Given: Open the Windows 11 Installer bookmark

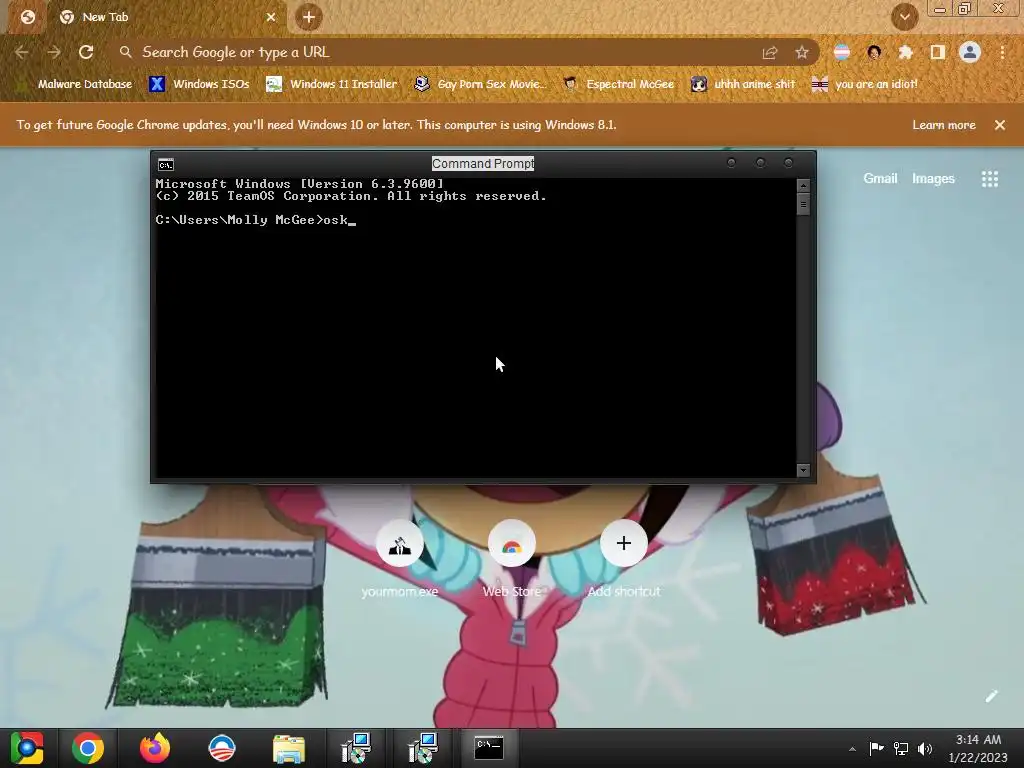Looking at the screenshot, I should [332, 84].
